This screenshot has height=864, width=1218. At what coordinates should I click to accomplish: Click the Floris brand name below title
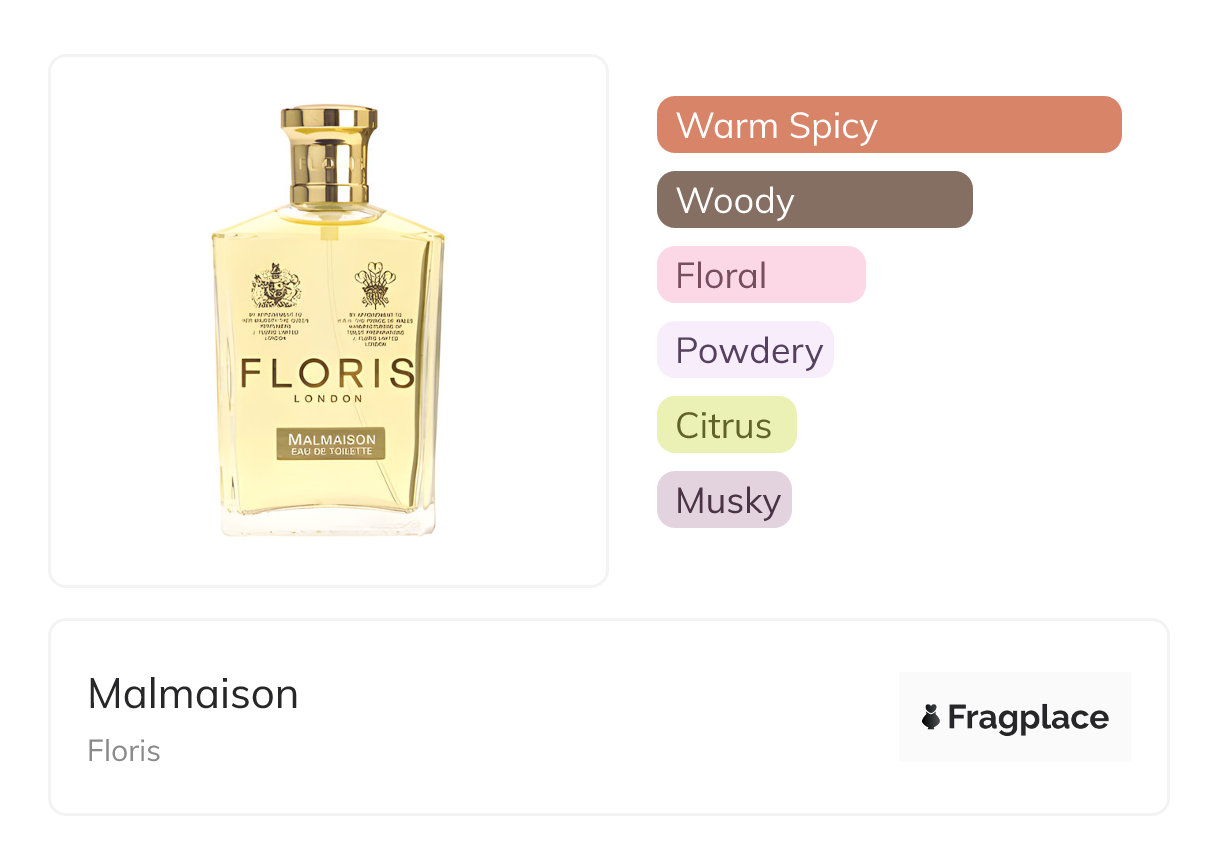(x=124, y=751)
